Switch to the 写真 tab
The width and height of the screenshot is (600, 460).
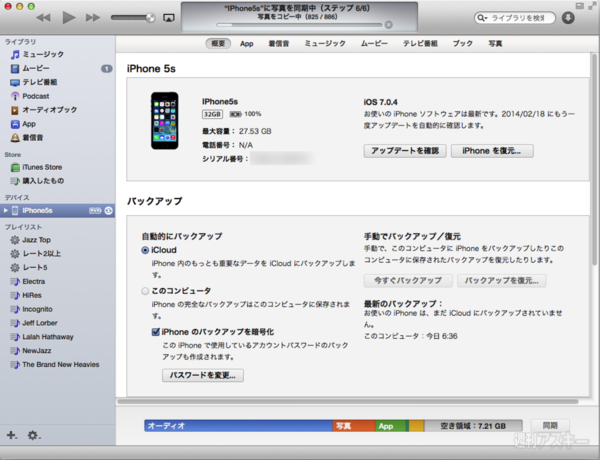[x=495, y=44]
